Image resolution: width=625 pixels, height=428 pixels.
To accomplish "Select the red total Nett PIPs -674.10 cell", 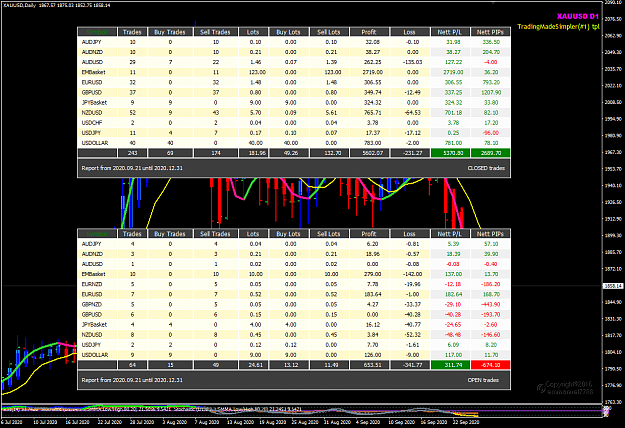I will (x=490, y=365).
